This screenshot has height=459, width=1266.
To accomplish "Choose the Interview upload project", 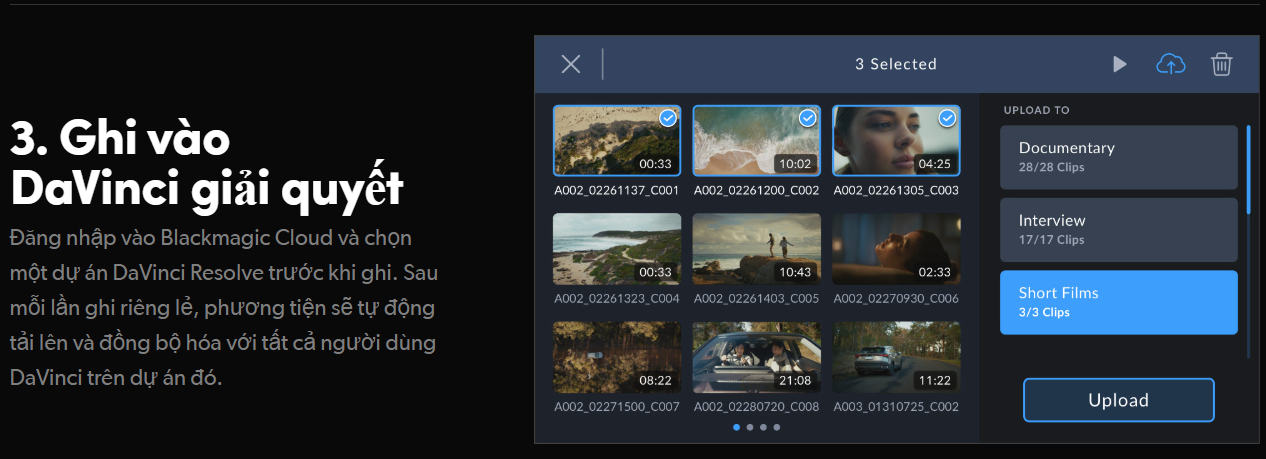I will (x=1119, y=229).
